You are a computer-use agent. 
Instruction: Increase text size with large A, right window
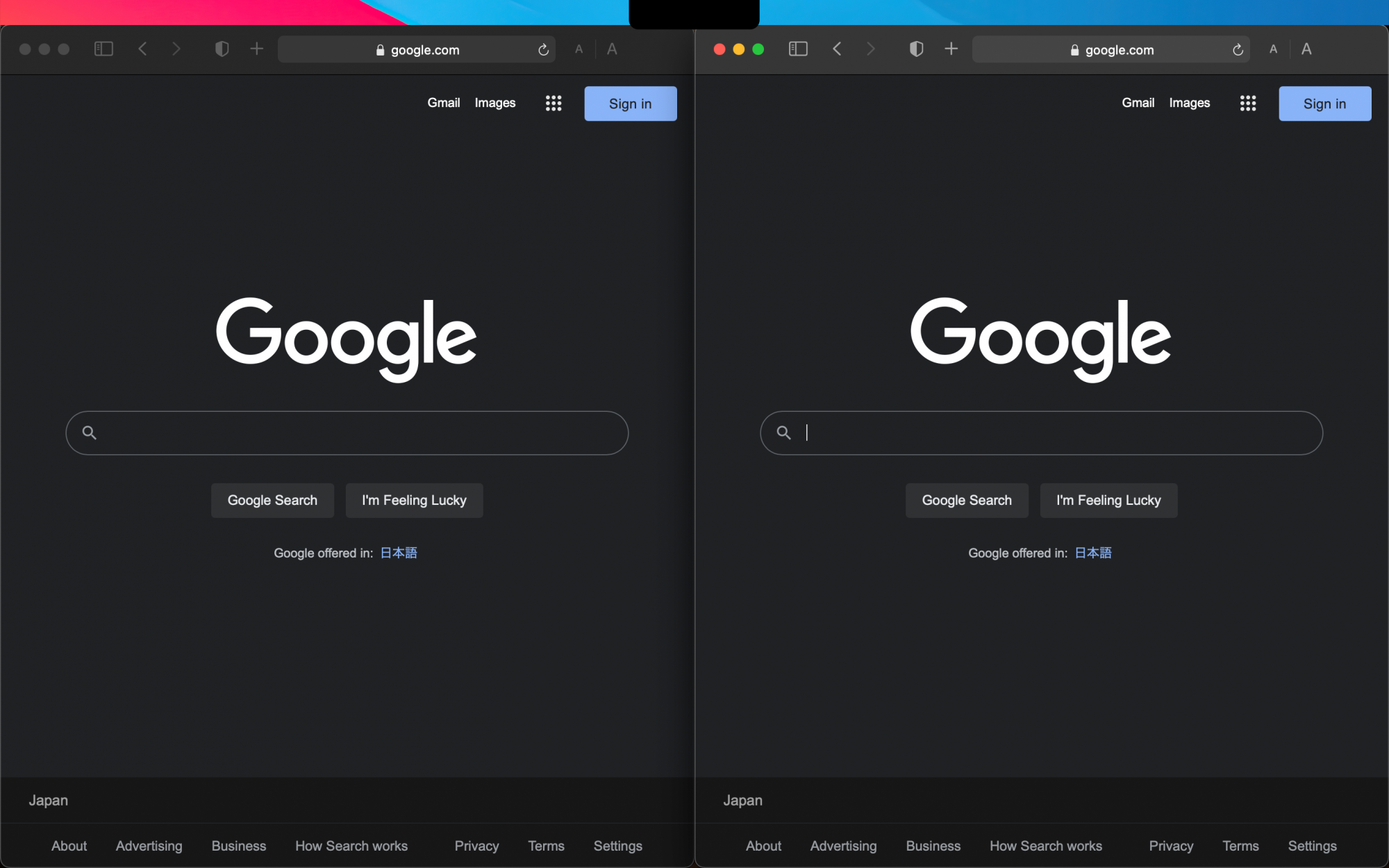1306,49
